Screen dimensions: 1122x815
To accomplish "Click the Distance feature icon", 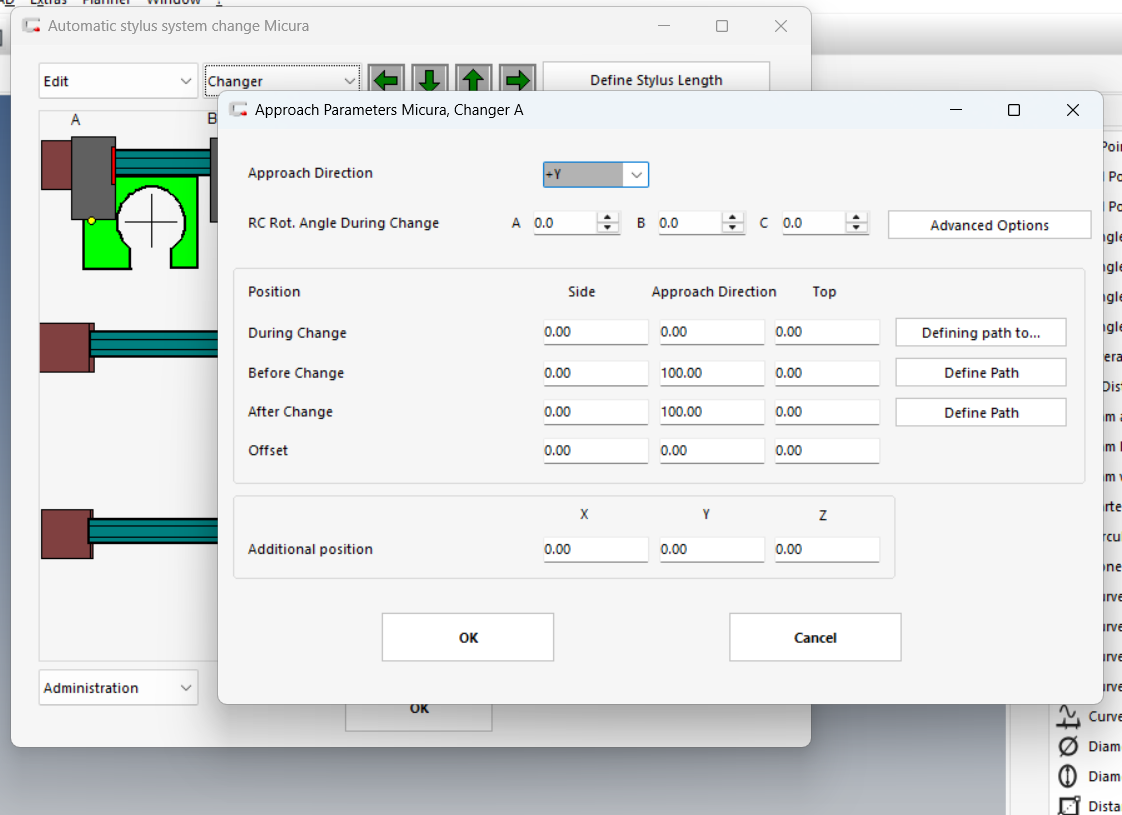I will pos(1069,805).
